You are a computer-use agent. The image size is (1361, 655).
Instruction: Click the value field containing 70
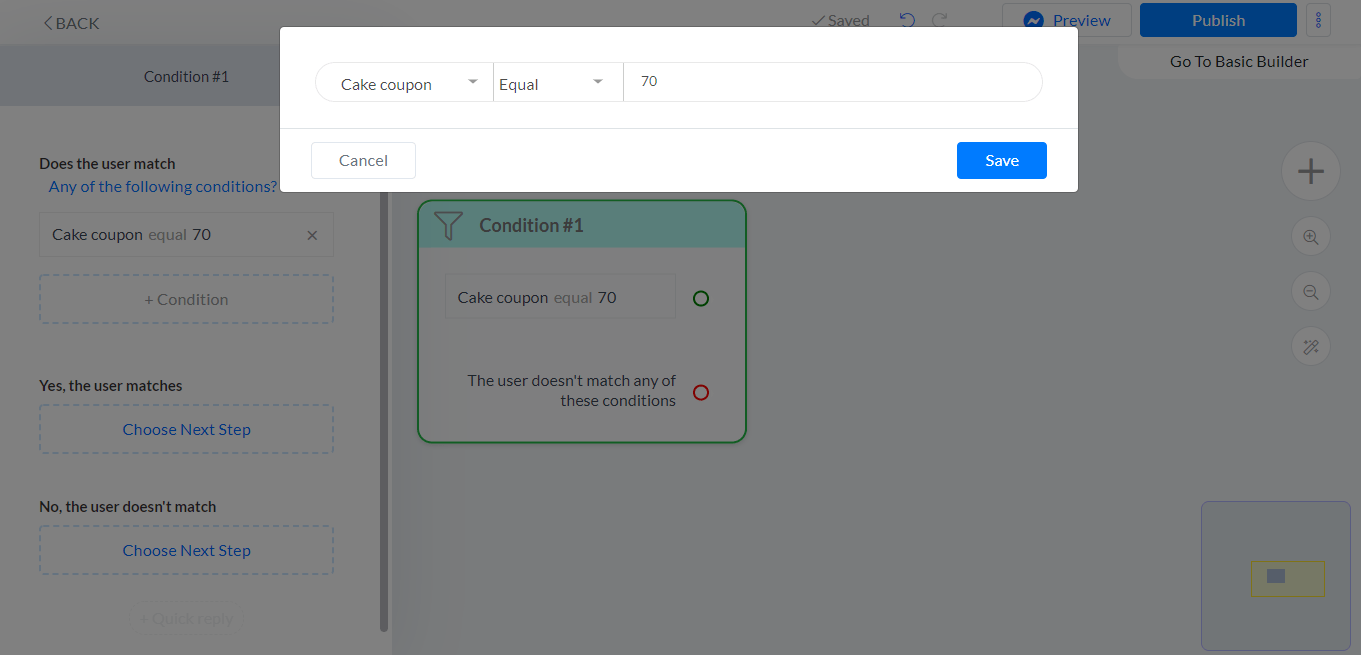pos(833,82)
